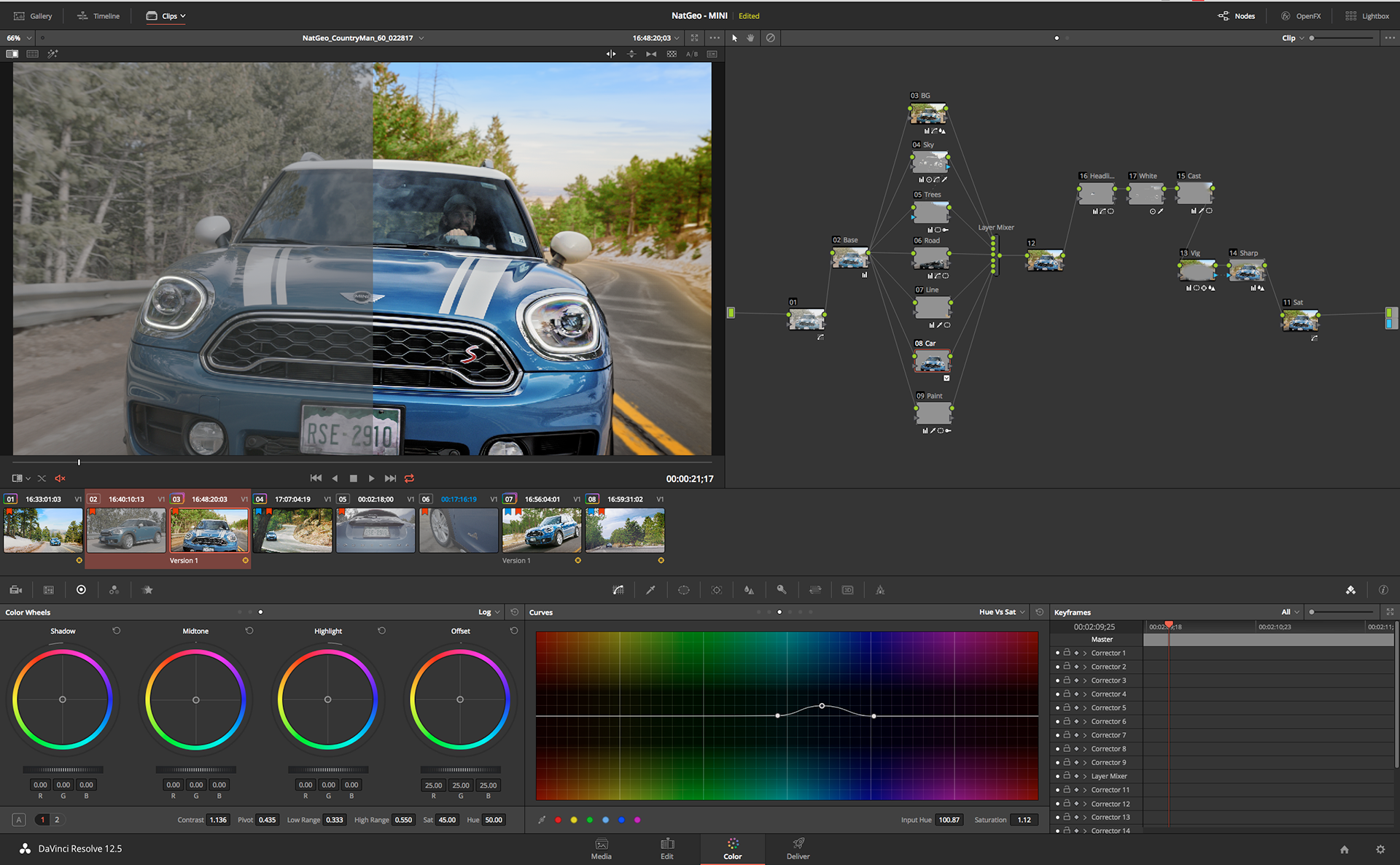Switch to the Deliver page
Image resolution: width=1400 pixels, height=865 pixels.
[x=798, y=850]
